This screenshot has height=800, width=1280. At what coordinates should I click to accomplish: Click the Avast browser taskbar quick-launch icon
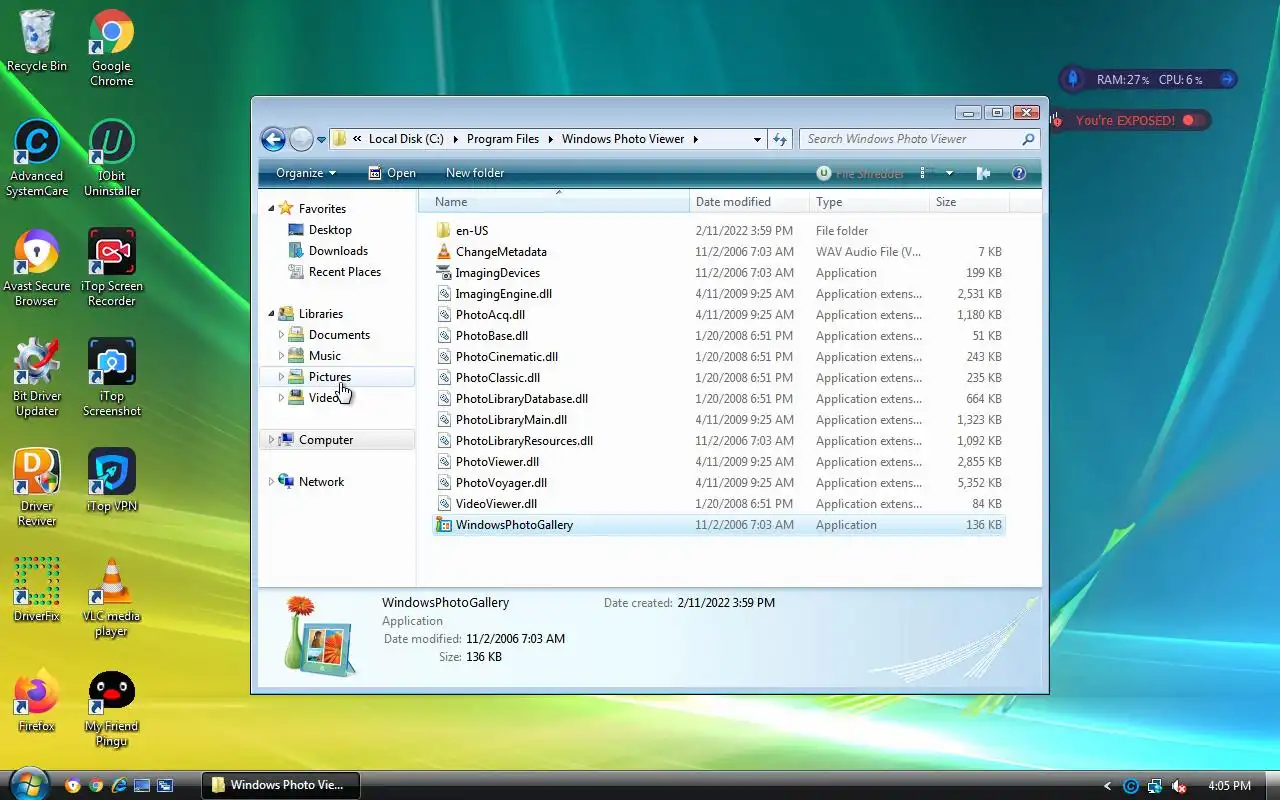72,785
